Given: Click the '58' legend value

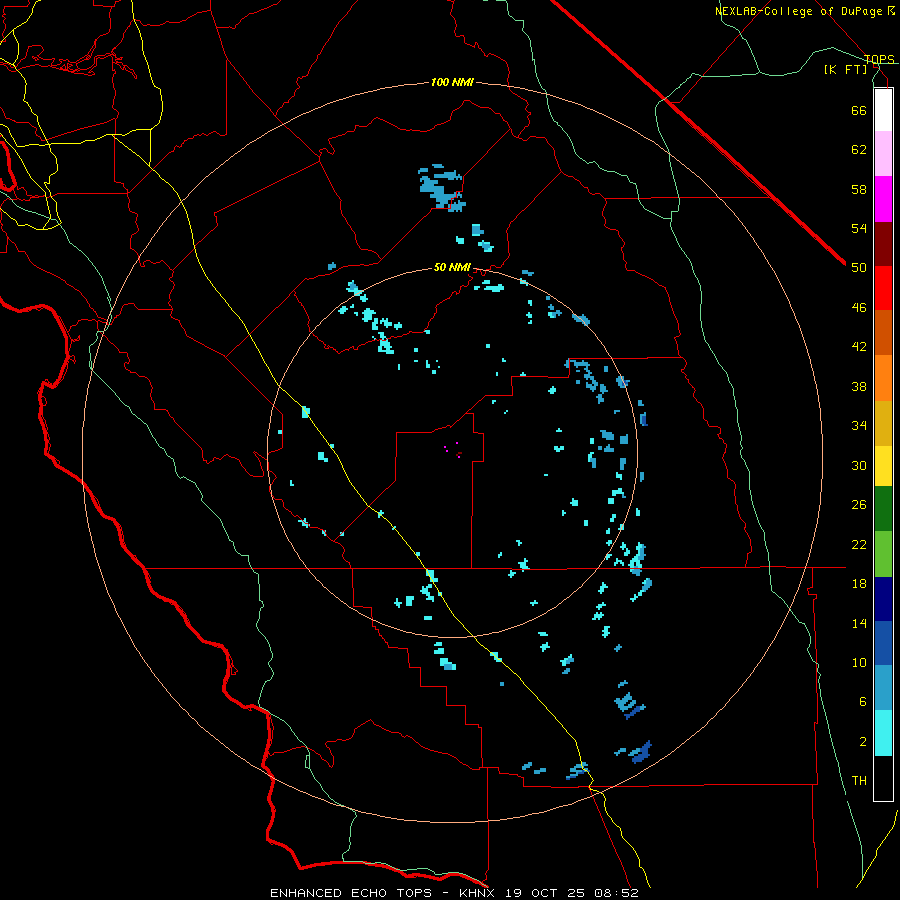Looking at the screenshot, I should click(859, 189).
